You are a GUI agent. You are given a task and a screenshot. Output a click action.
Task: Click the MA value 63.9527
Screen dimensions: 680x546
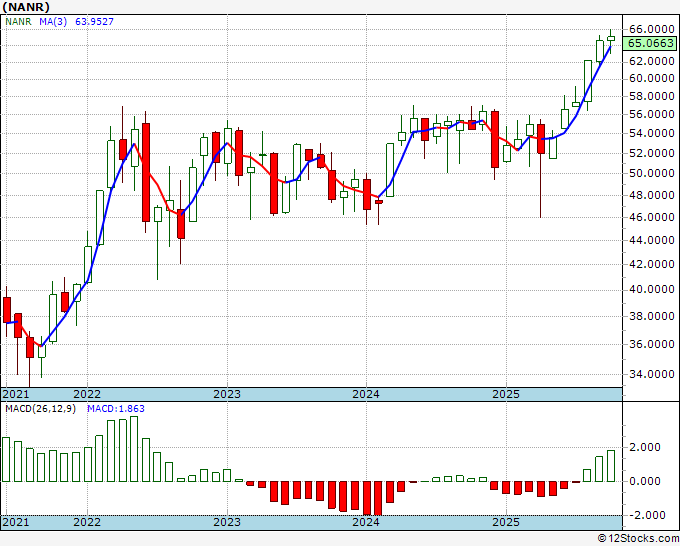[x=94, y=21]
